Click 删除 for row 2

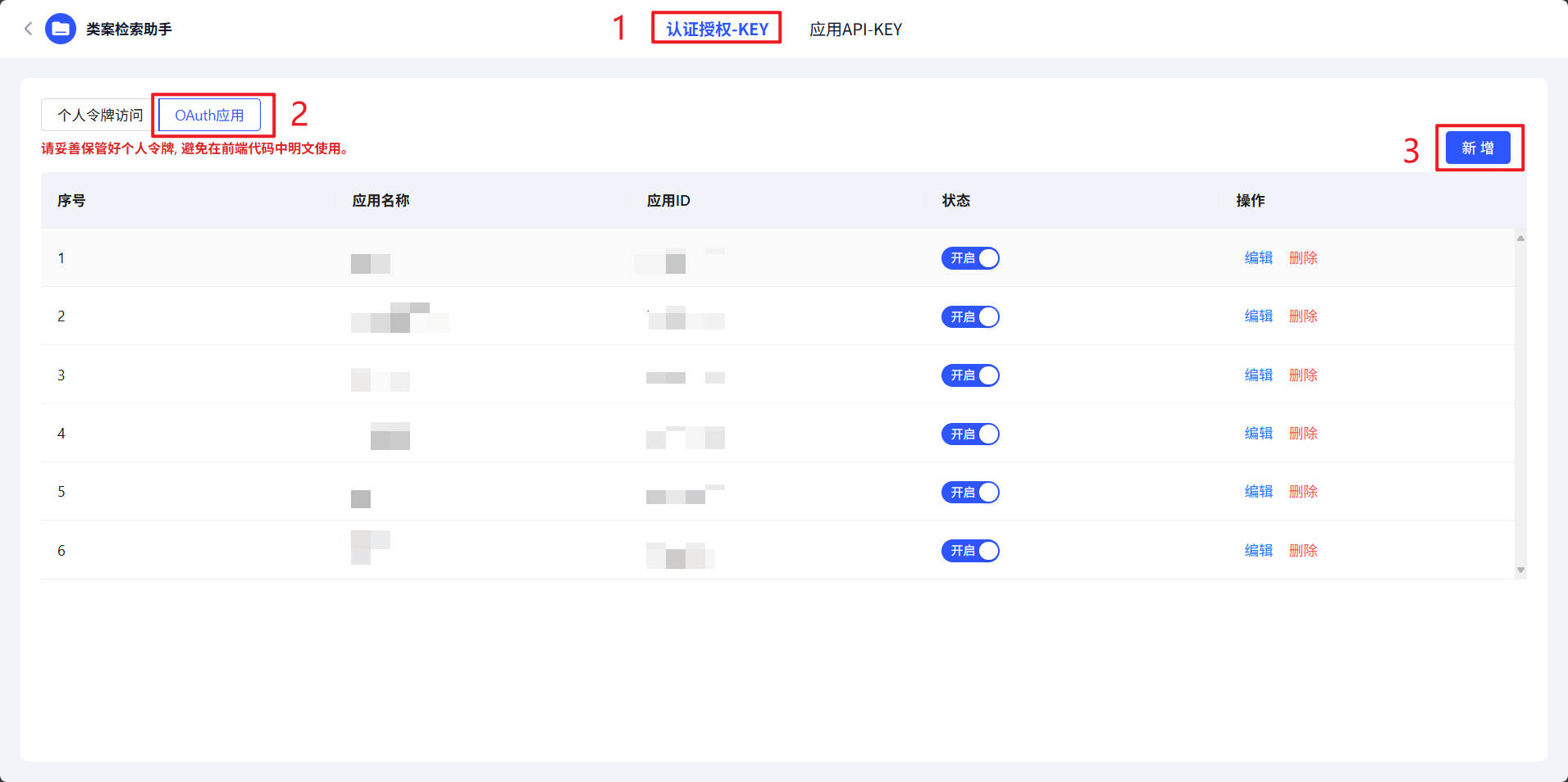[x=1303, y=316]
